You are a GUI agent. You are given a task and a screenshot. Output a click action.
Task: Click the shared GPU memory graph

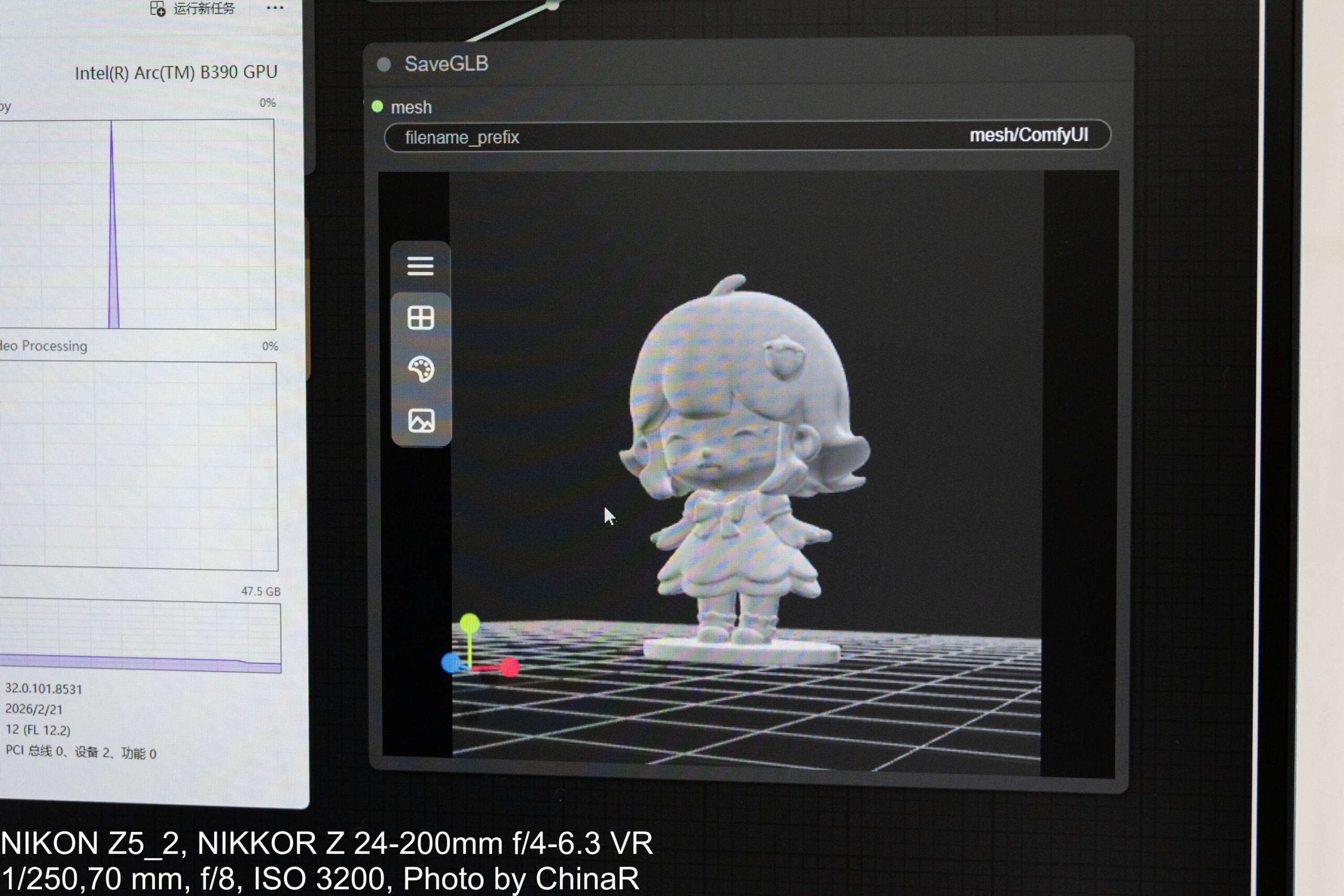coord(140,636)
